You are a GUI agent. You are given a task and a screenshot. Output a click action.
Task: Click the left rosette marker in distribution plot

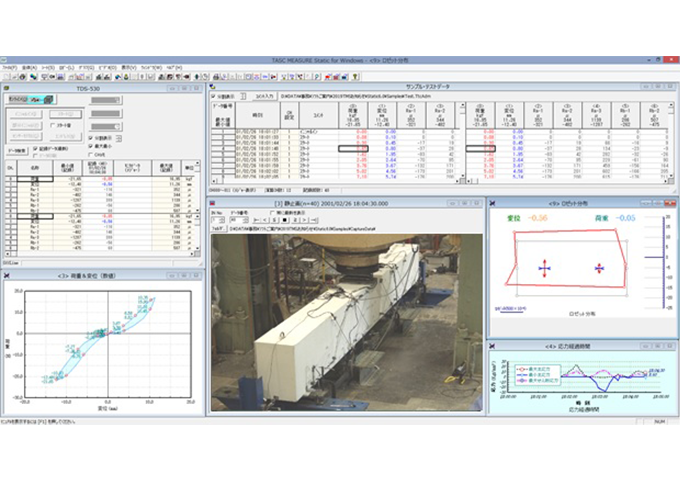click(x=544, y=267)
